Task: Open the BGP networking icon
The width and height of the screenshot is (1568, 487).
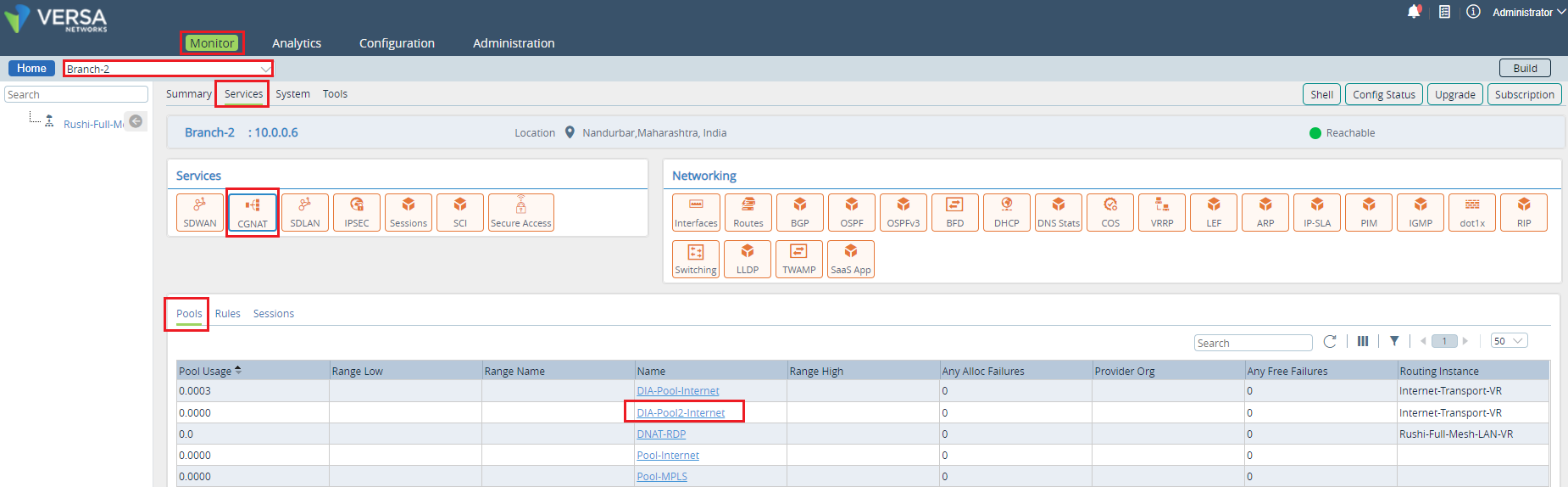Action: [800, 212]
